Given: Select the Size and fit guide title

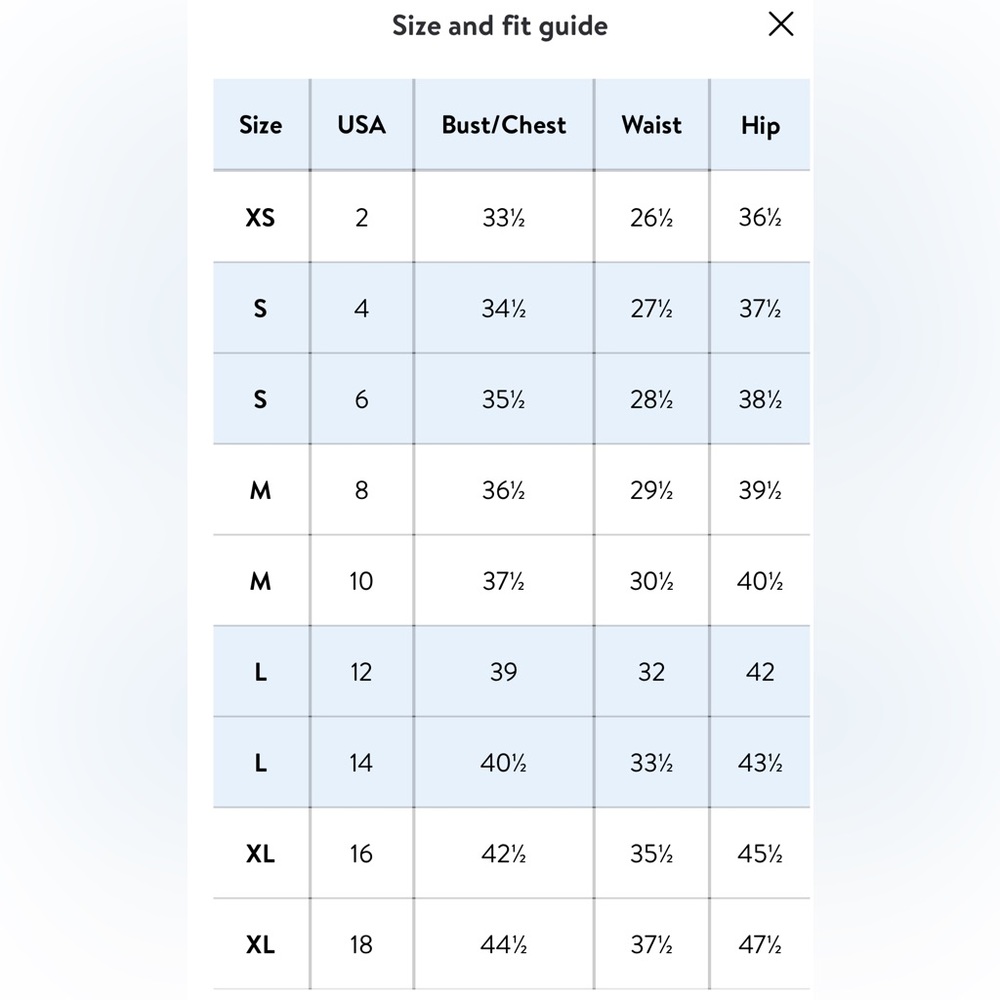Looking at the screenshot, I should click(x=500, y=26).
